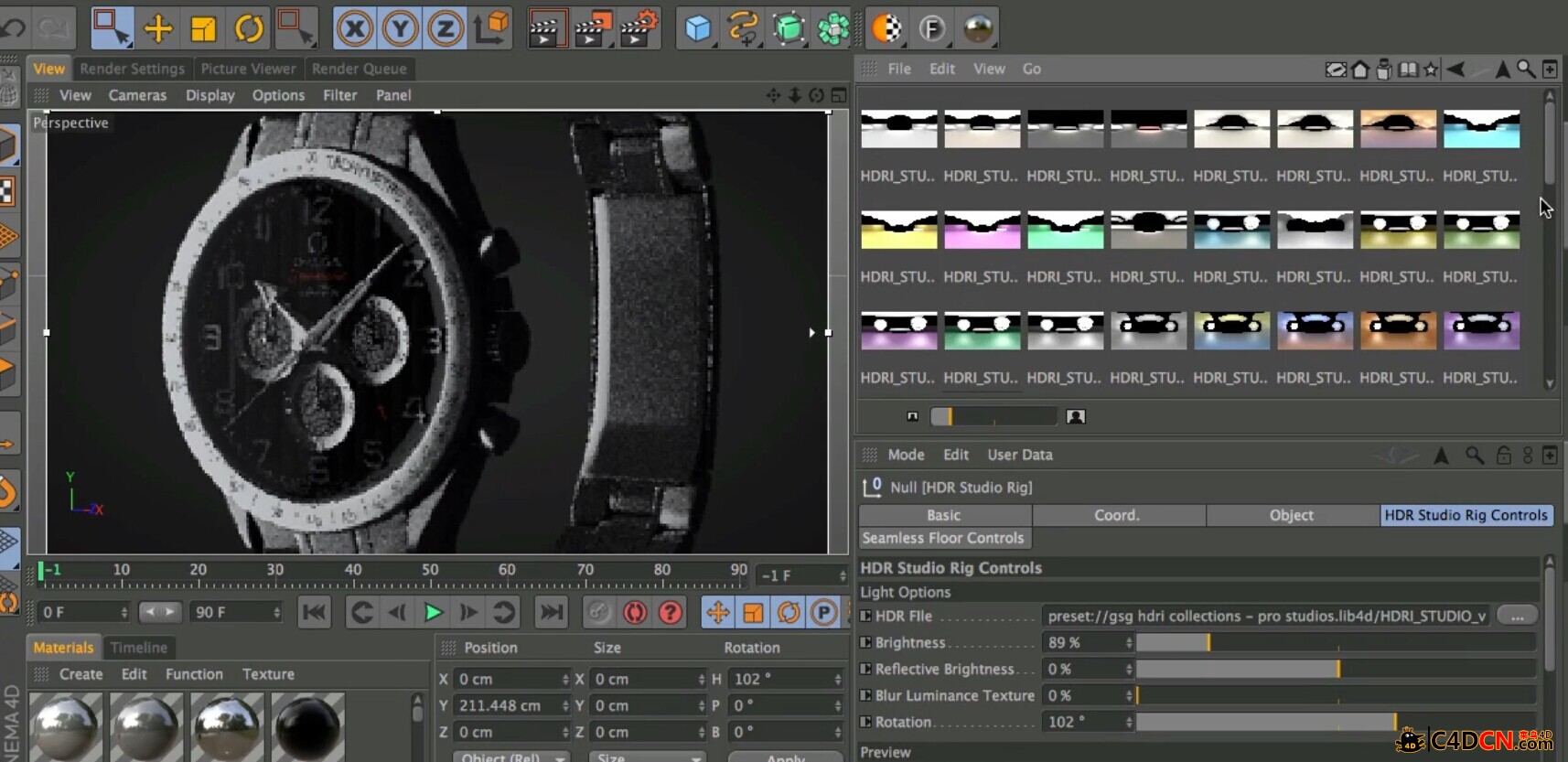Open attribute manager Mode menu
The height and width of the screenshot is (762, 1568).
pyautogui.click(x=906, y=455)
